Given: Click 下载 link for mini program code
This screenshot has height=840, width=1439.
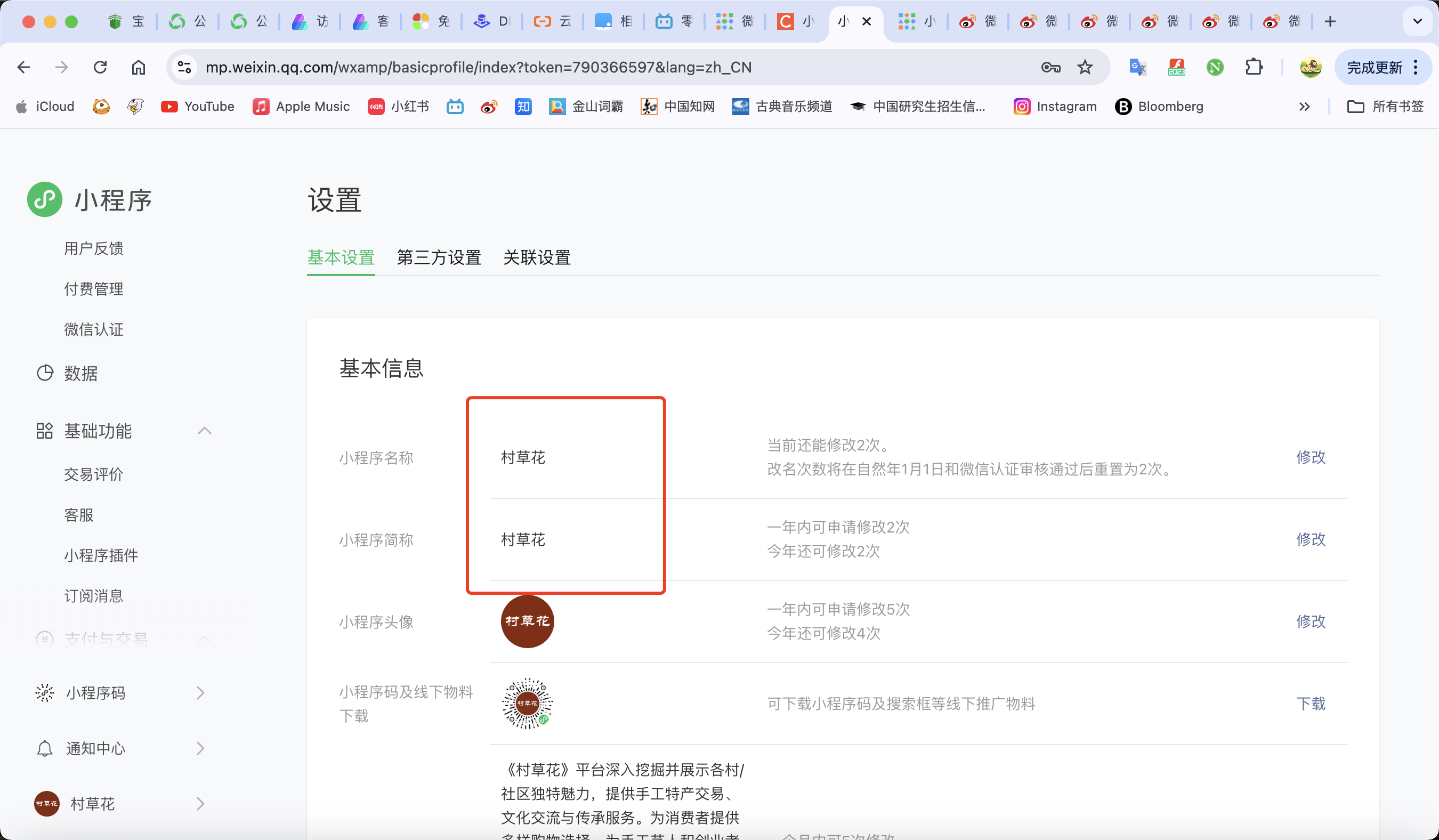Looking at the screenshot, I should [x=1310, y=704].
